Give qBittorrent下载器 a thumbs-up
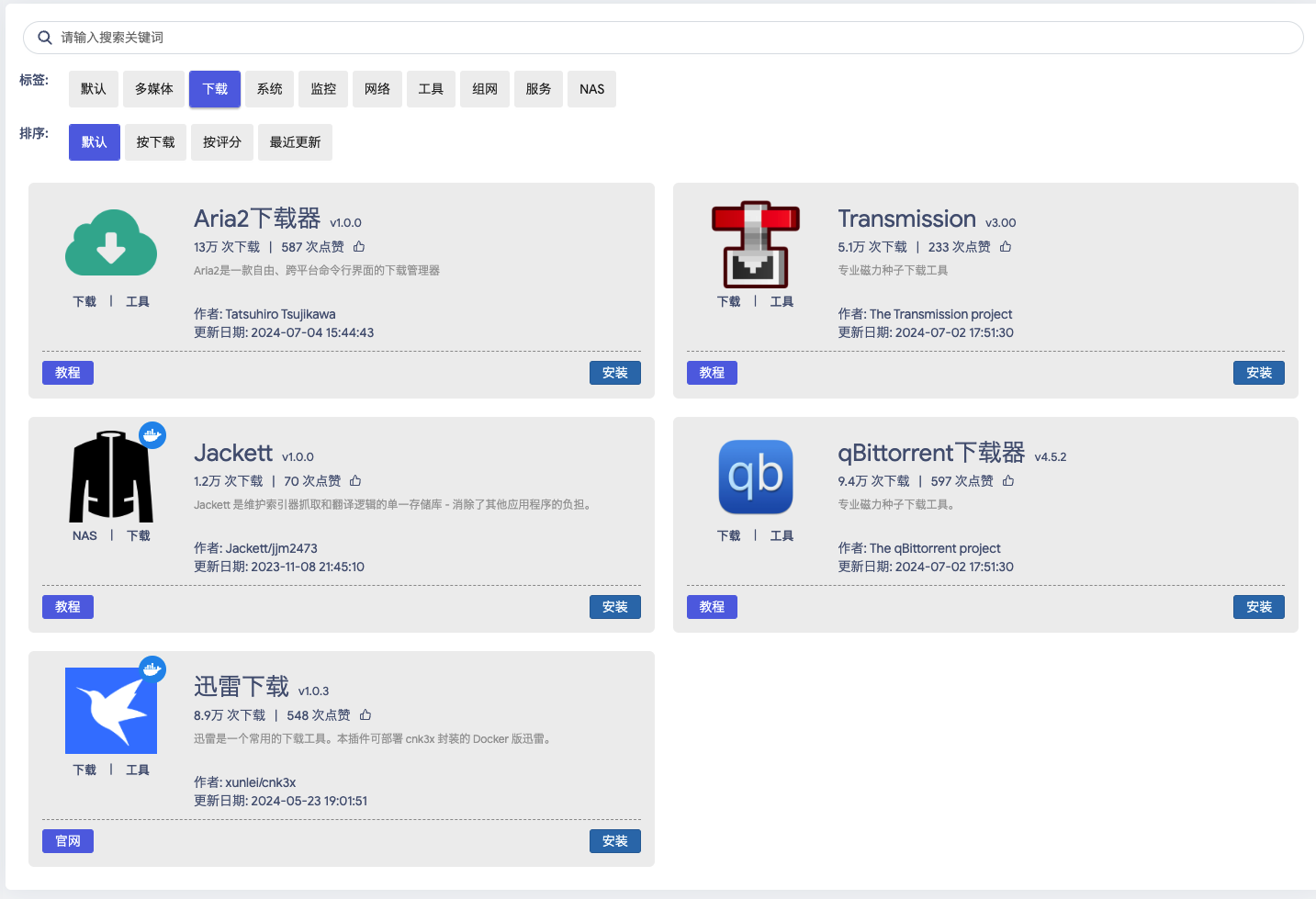1316x899 pixels. click(1008, 480)
